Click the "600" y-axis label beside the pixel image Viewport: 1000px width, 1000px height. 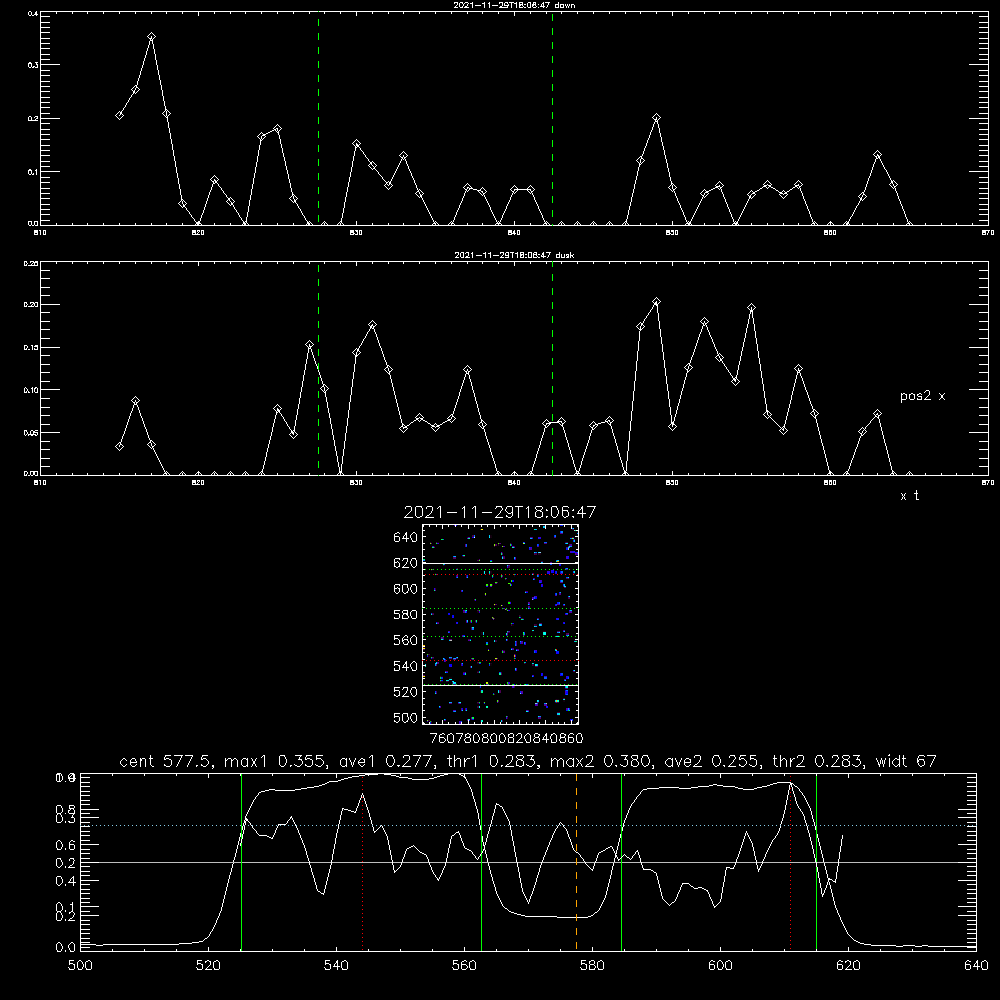point(406,589)
